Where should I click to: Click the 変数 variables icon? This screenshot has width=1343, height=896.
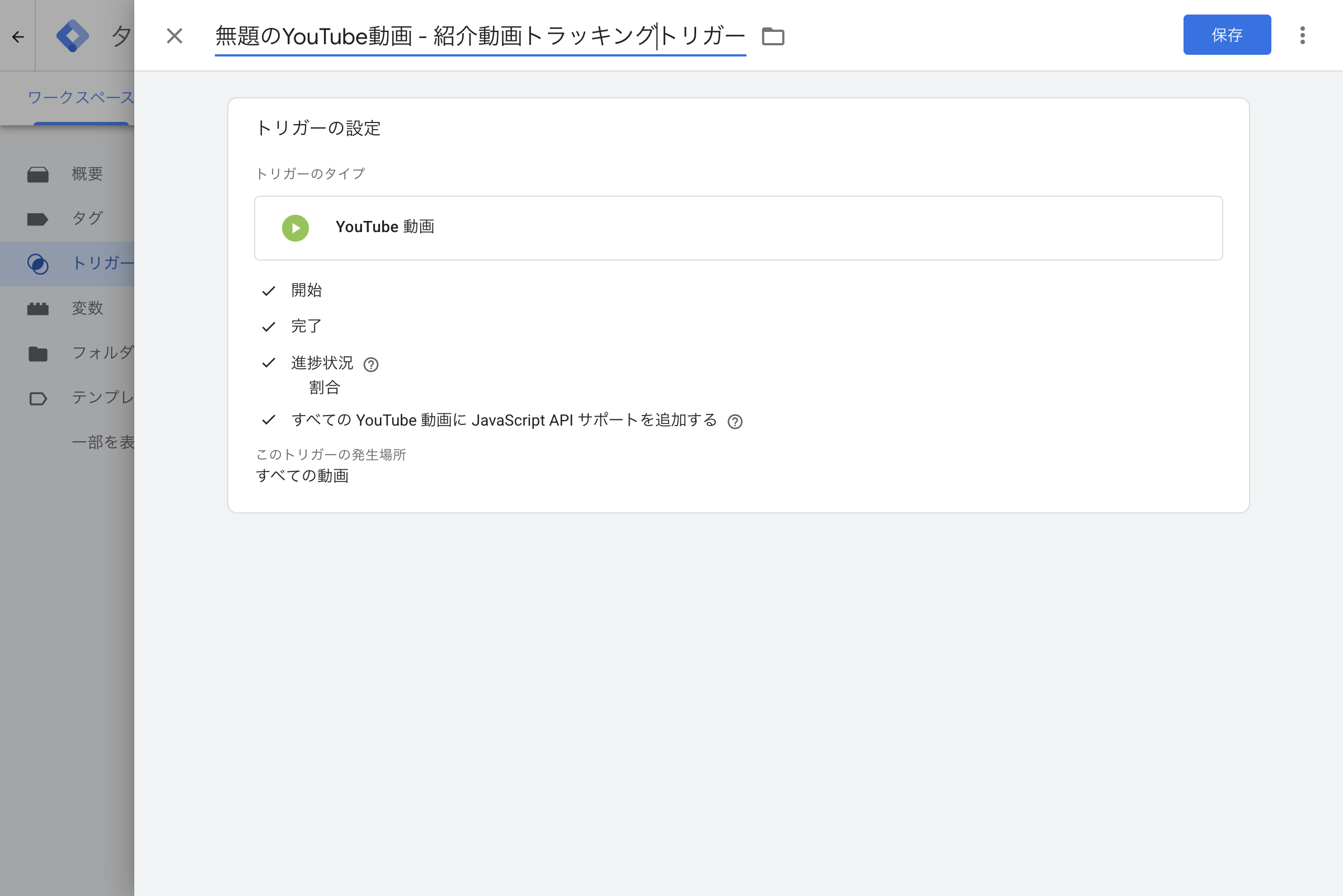click(x=37, y=309)
